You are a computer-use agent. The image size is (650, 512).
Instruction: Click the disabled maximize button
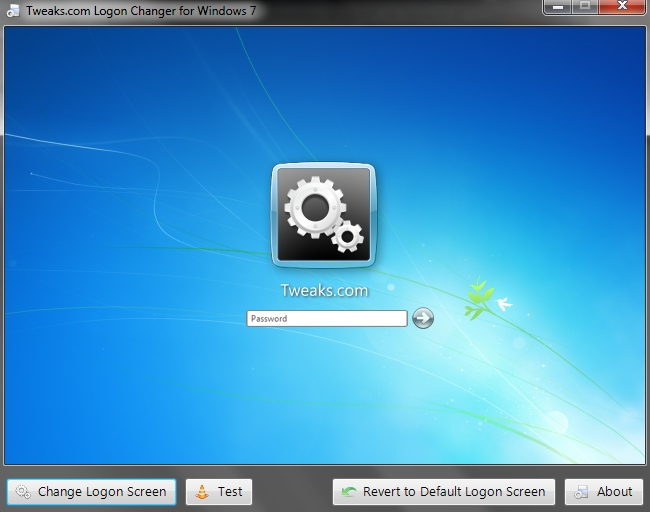[585, 6]
